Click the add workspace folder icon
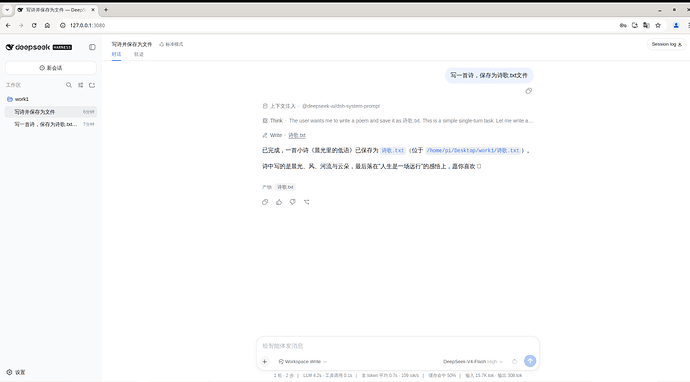This screenshot has height=382, width=690. tap(92, 85)
